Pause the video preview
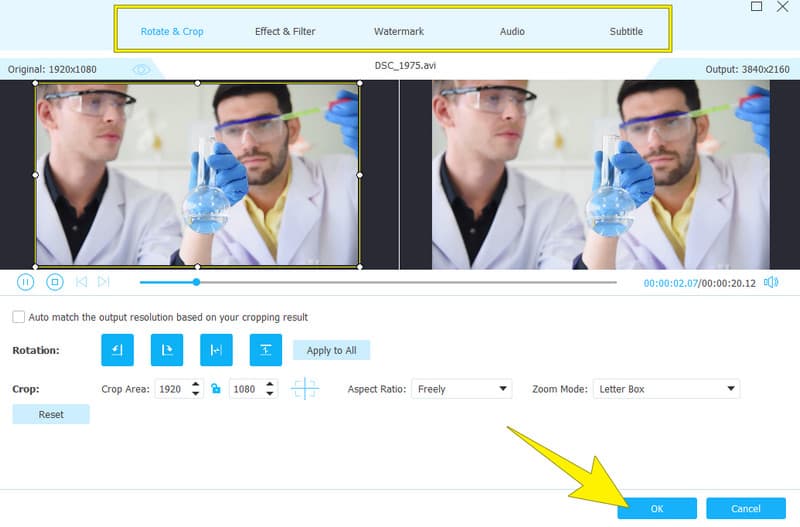The height and width of the screenshot is (527, 800). (x=25, y=282)
